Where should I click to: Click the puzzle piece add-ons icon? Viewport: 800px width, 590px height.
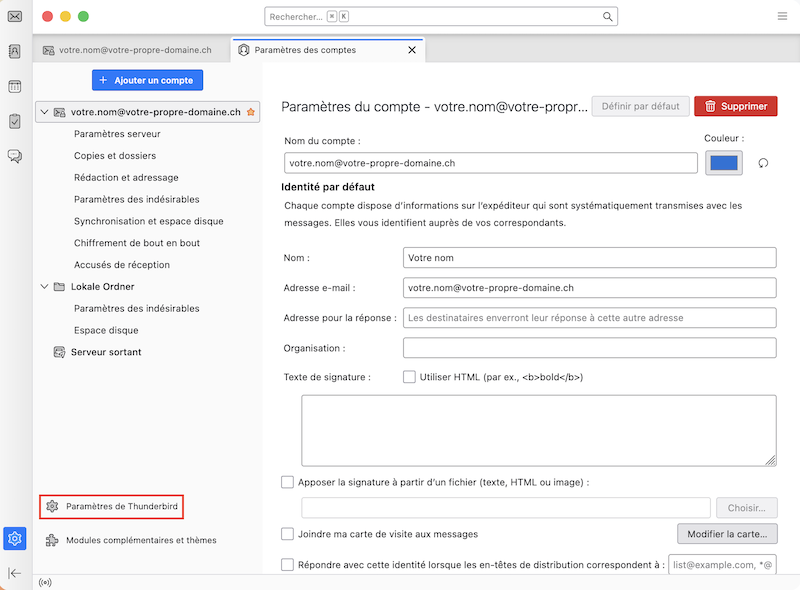pyautogui.click(x=52, y=540)
